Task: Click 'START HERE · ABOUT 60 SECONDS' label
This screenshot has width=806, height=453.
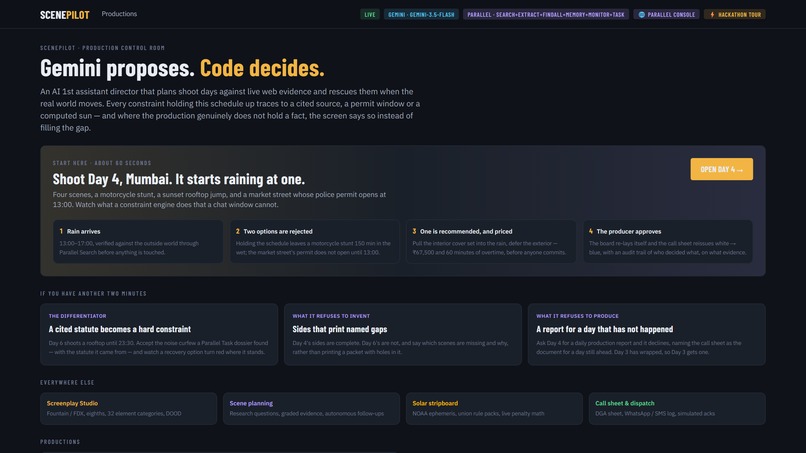Action: [102, 163]
